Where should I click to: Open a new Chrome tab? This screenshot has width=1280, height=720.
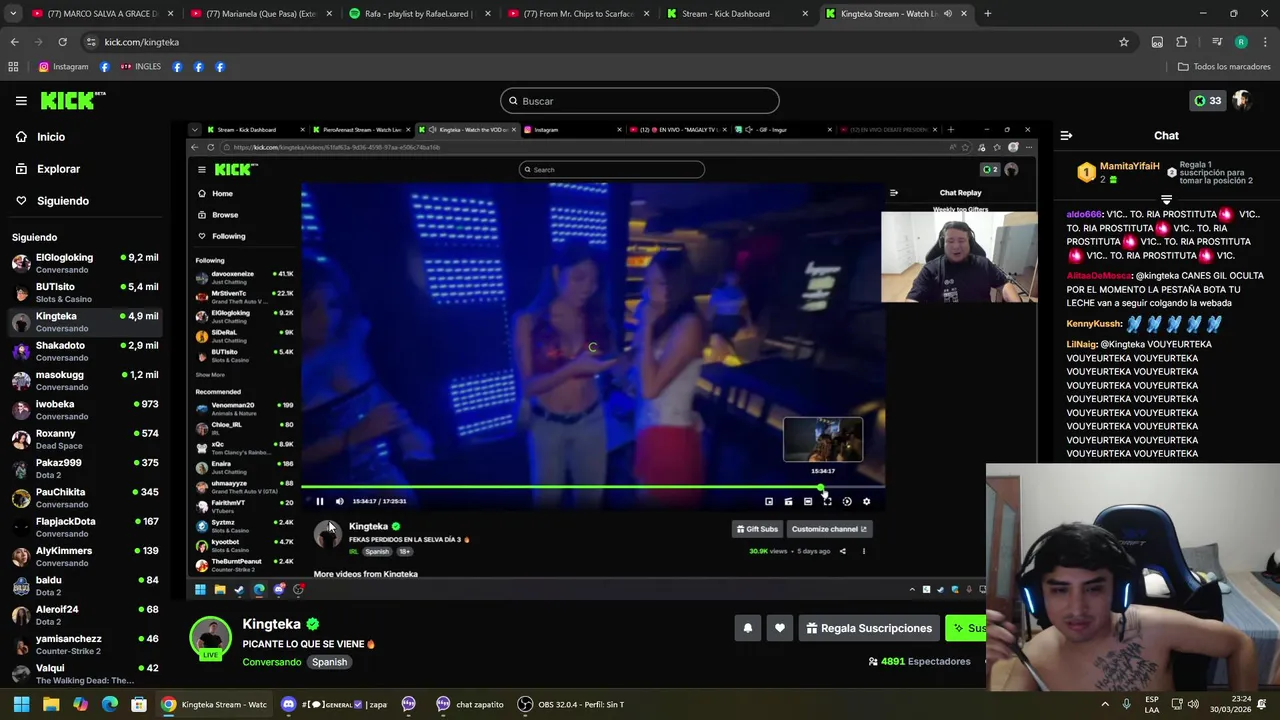pyautogui.click(x=987, y=14)
